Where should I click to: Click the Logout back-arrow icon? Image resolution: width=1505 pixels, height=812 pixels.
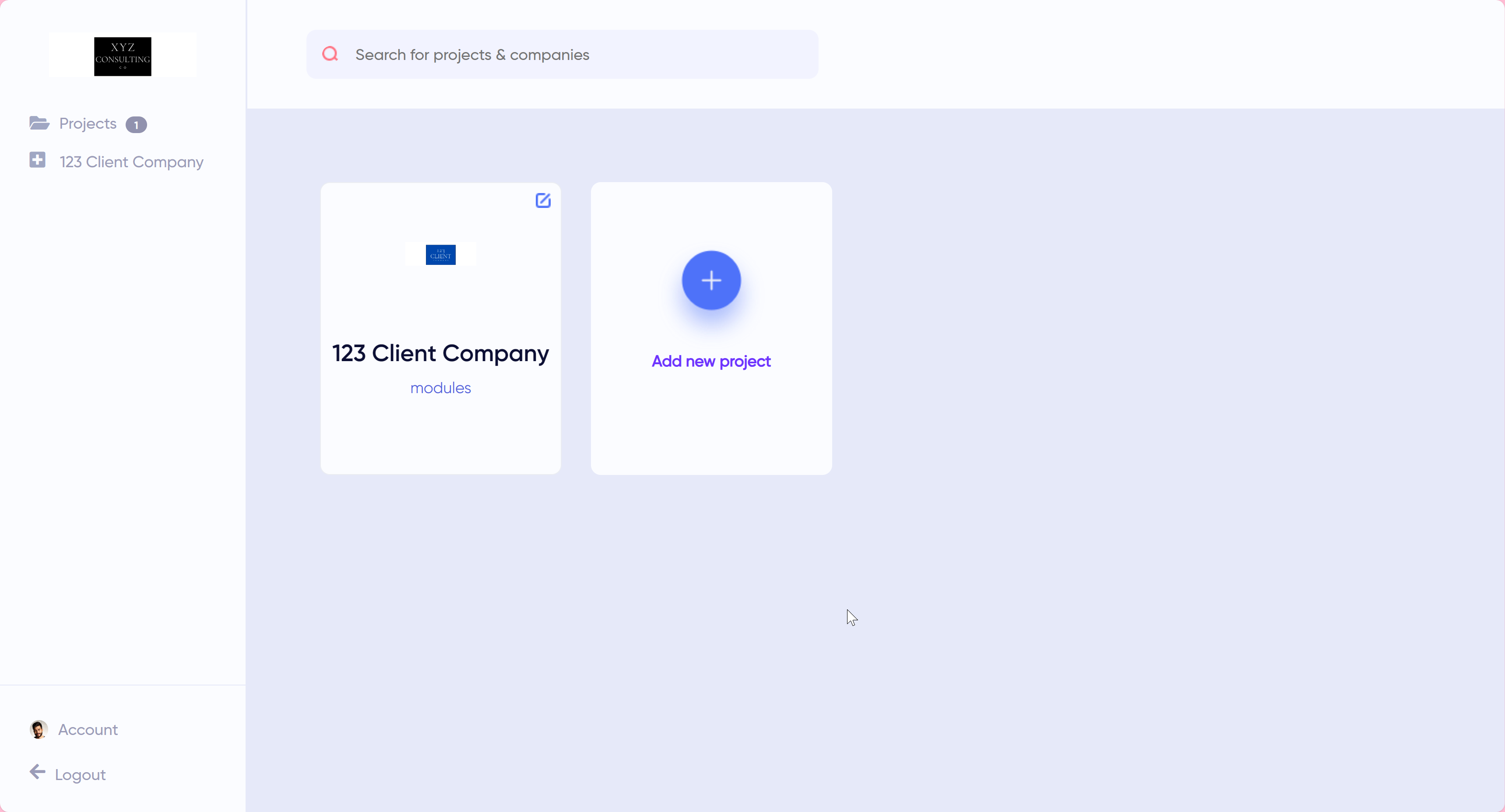37,773
